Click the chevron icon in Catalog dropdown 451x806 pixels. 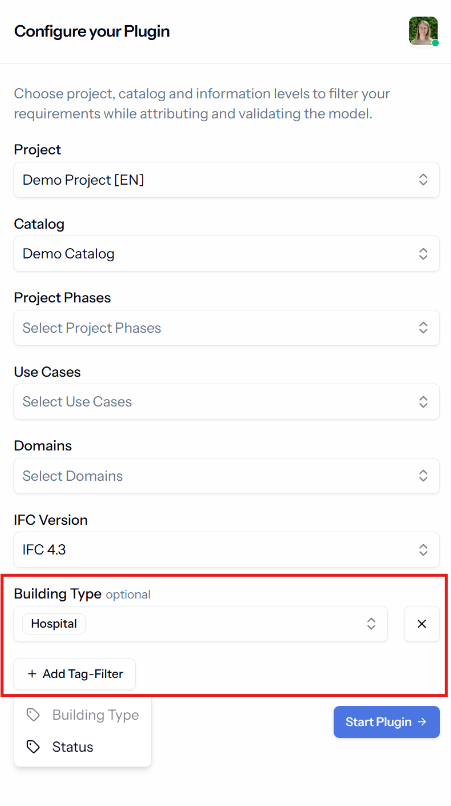[423, 253]
